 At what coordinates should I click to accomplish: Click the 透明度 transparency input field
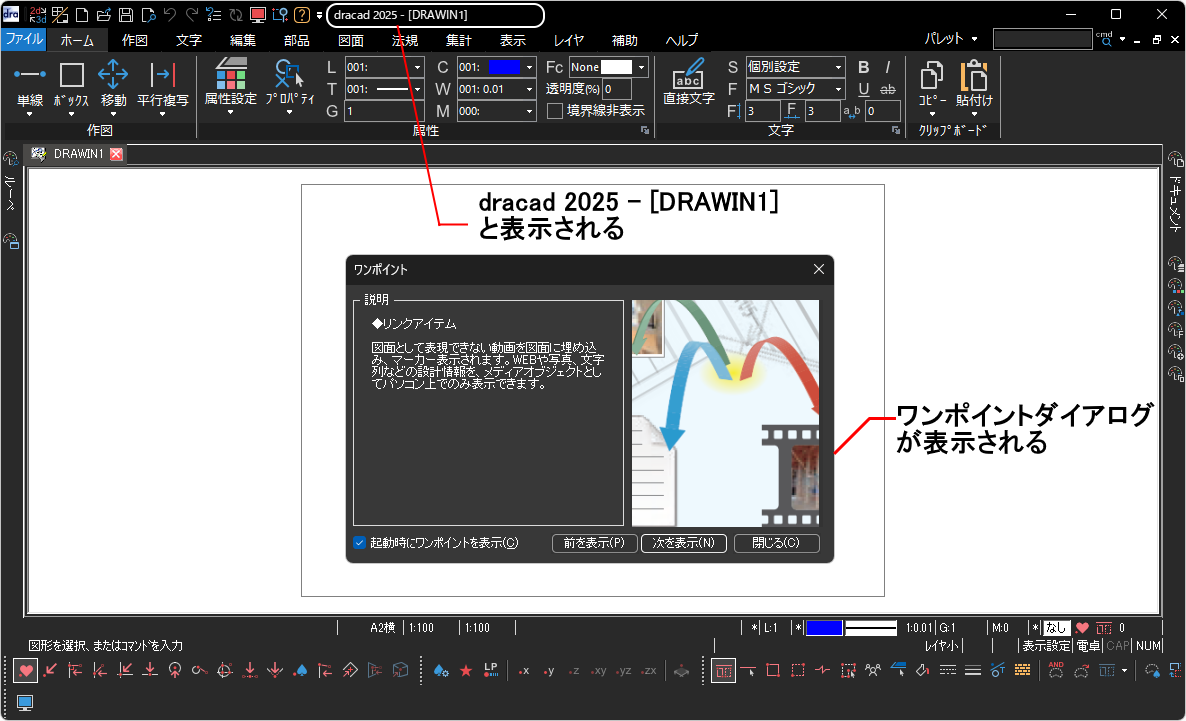coord(617,89)
